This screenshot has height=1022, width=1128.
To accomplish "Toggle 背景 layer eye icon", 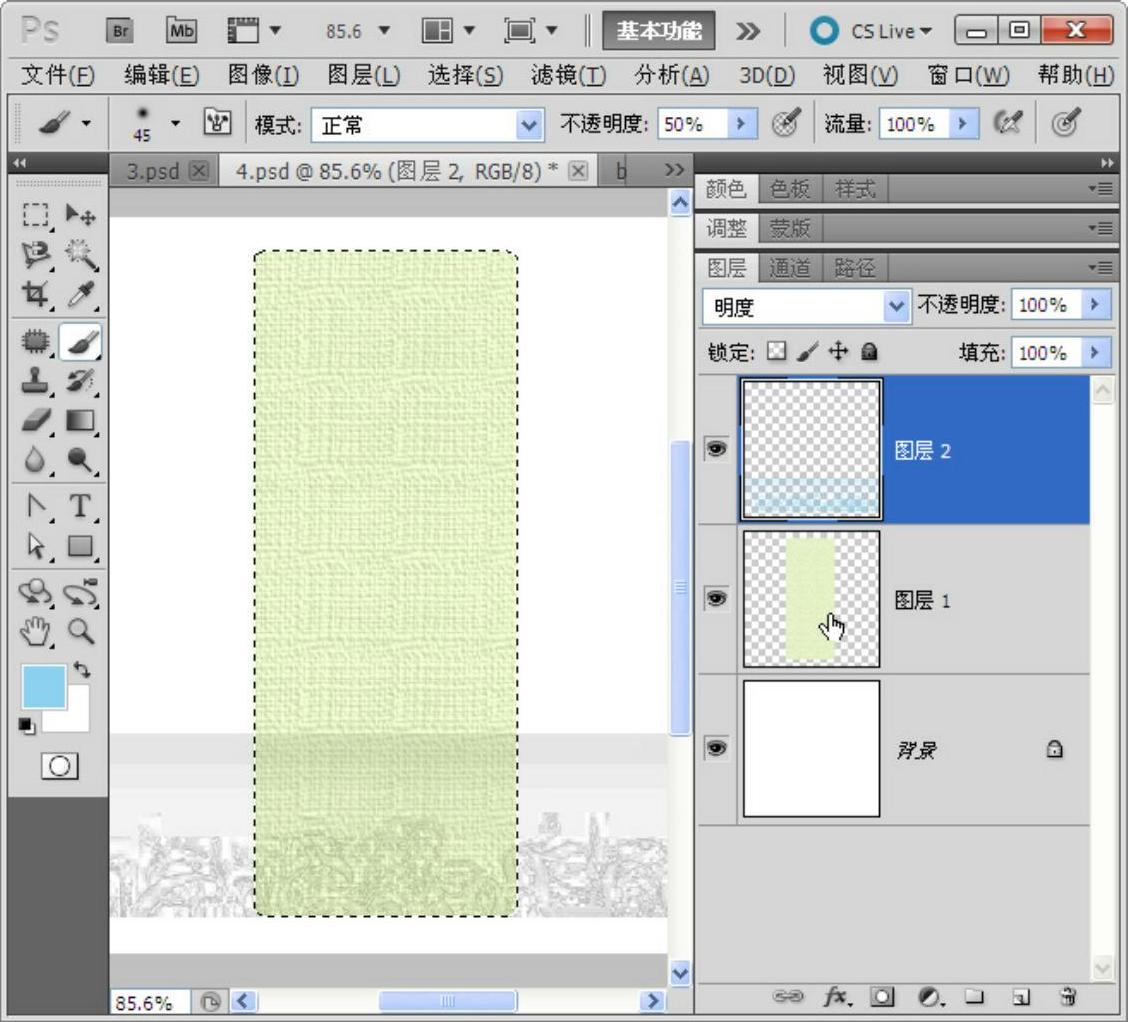I will (x=716, y=748).
